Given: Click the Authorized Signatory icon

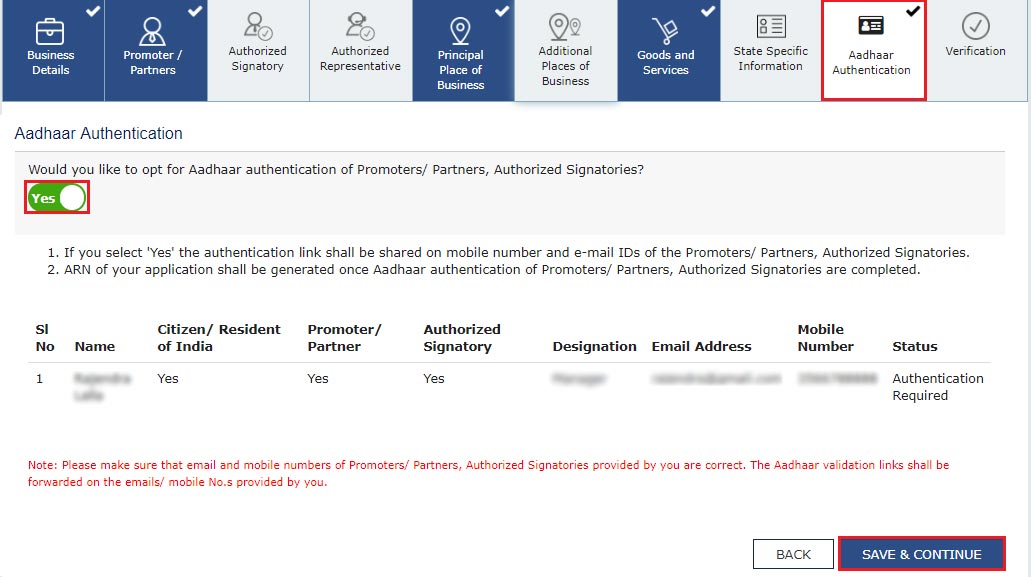Looking at the screenshot, I should point(257,26).
